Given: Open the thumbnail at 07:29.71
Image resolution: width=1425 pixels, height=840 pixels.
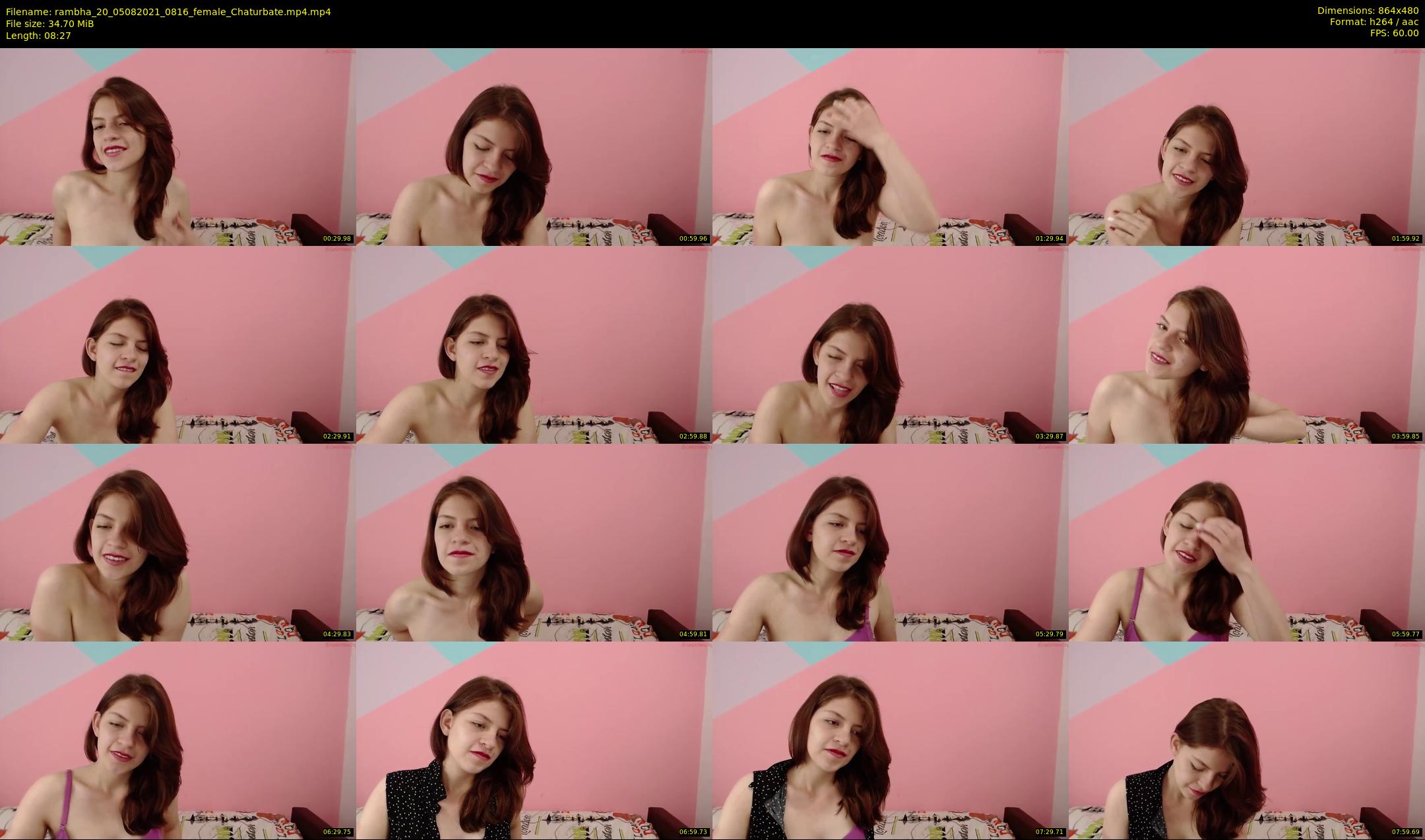Looking at the screenshot, I should pyautogui.click(x=891, y=740).
